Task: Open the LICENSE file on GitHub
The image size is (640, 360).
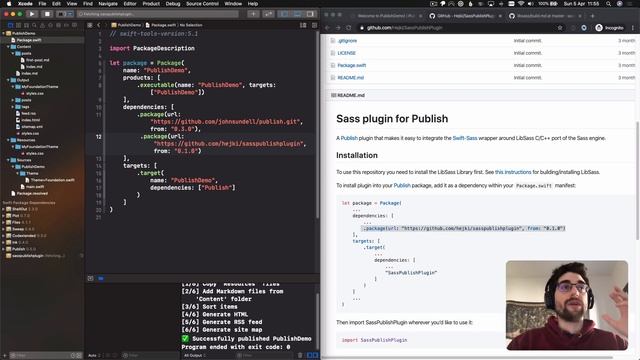Action: tap(347, 53)
